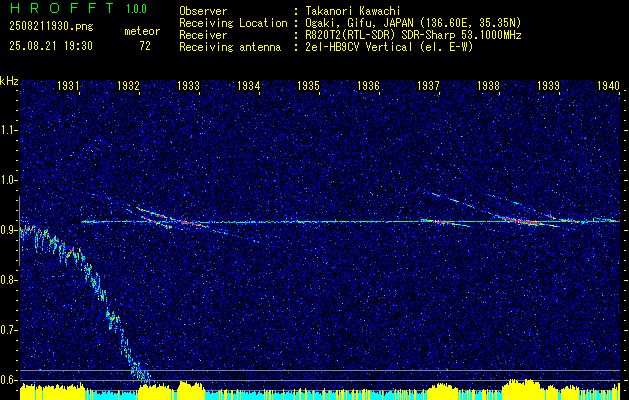Click the 1932 time marker
This screenshot has width=629, height=400.
pyautogui.click(x=128, y=86)
